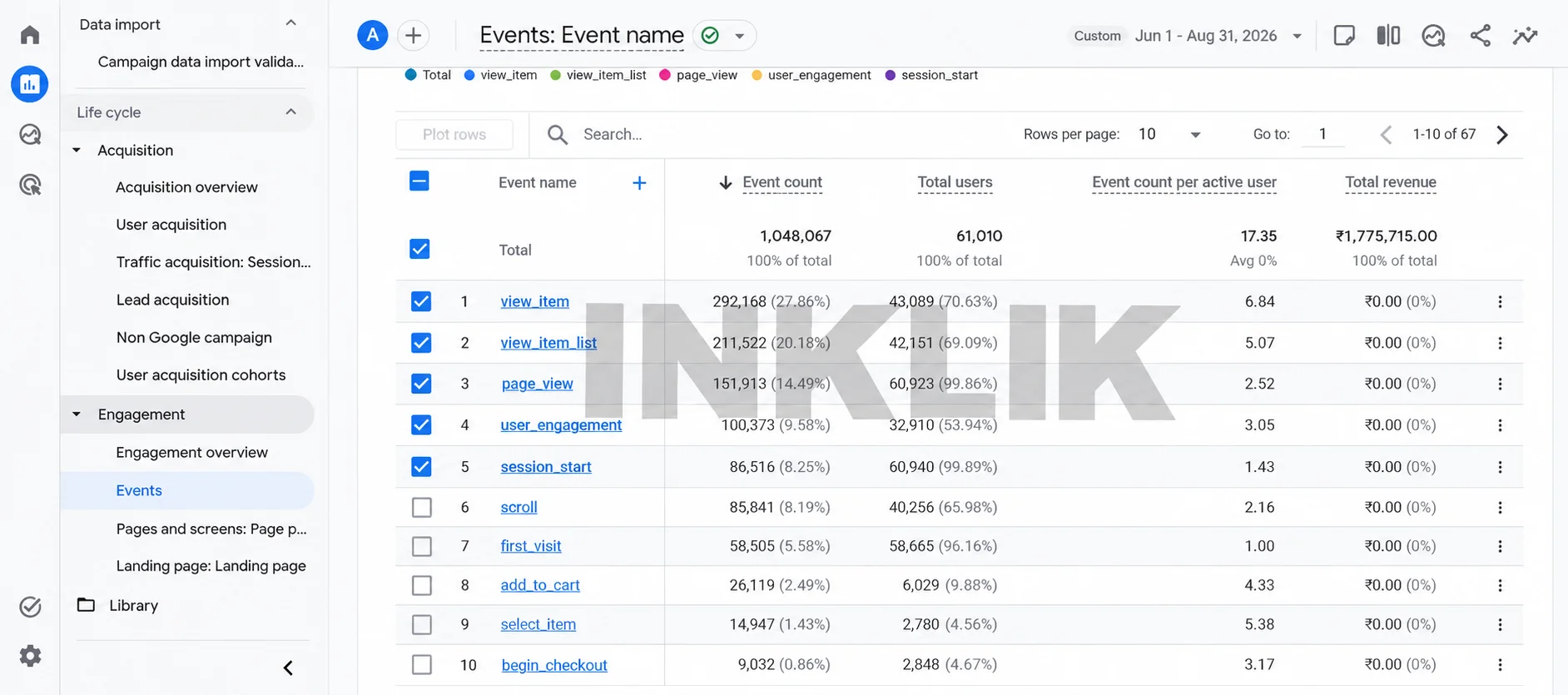The height and width of the screenshot is (695, 1568).
Task: Open Landing page report
Action: (211, 566)
